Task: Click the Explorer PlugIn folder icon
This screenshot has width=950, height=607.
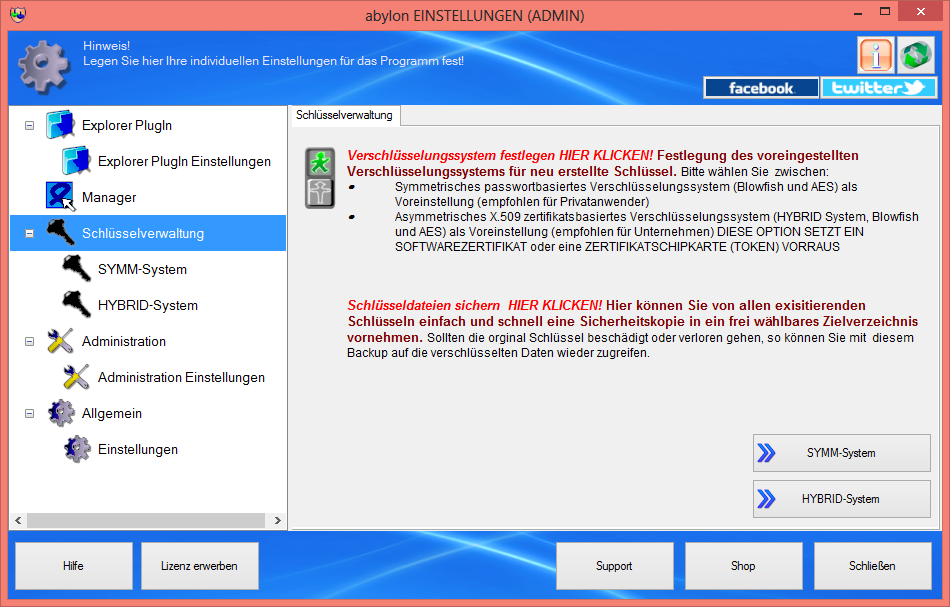Action: click(60, 125)
